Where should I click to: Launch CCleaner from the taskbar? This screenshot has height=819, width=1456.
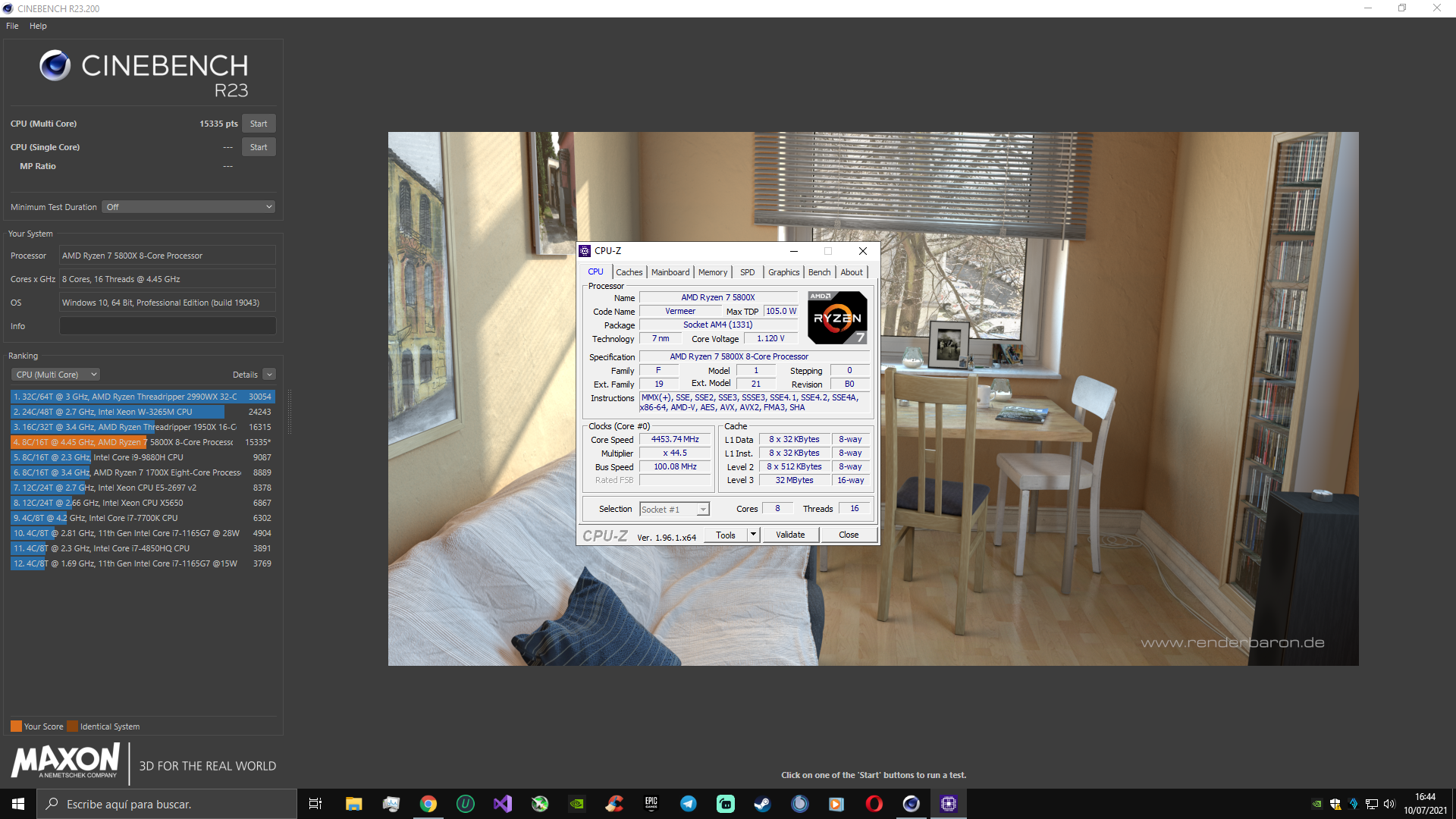click(x=614, y=804)
